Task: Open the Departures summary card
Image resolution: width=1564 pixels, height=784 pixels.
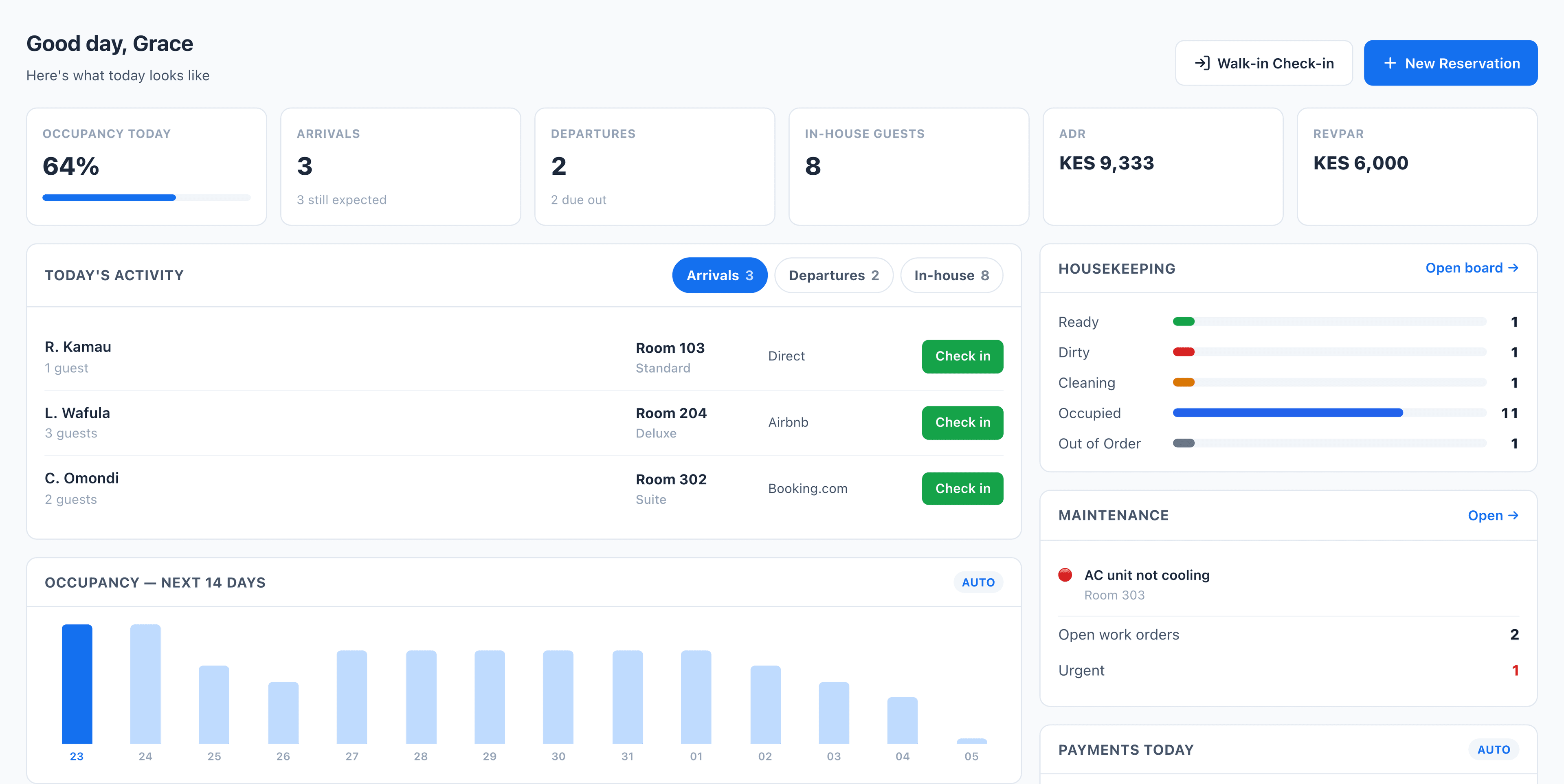Action: click(x=655, y=167)
